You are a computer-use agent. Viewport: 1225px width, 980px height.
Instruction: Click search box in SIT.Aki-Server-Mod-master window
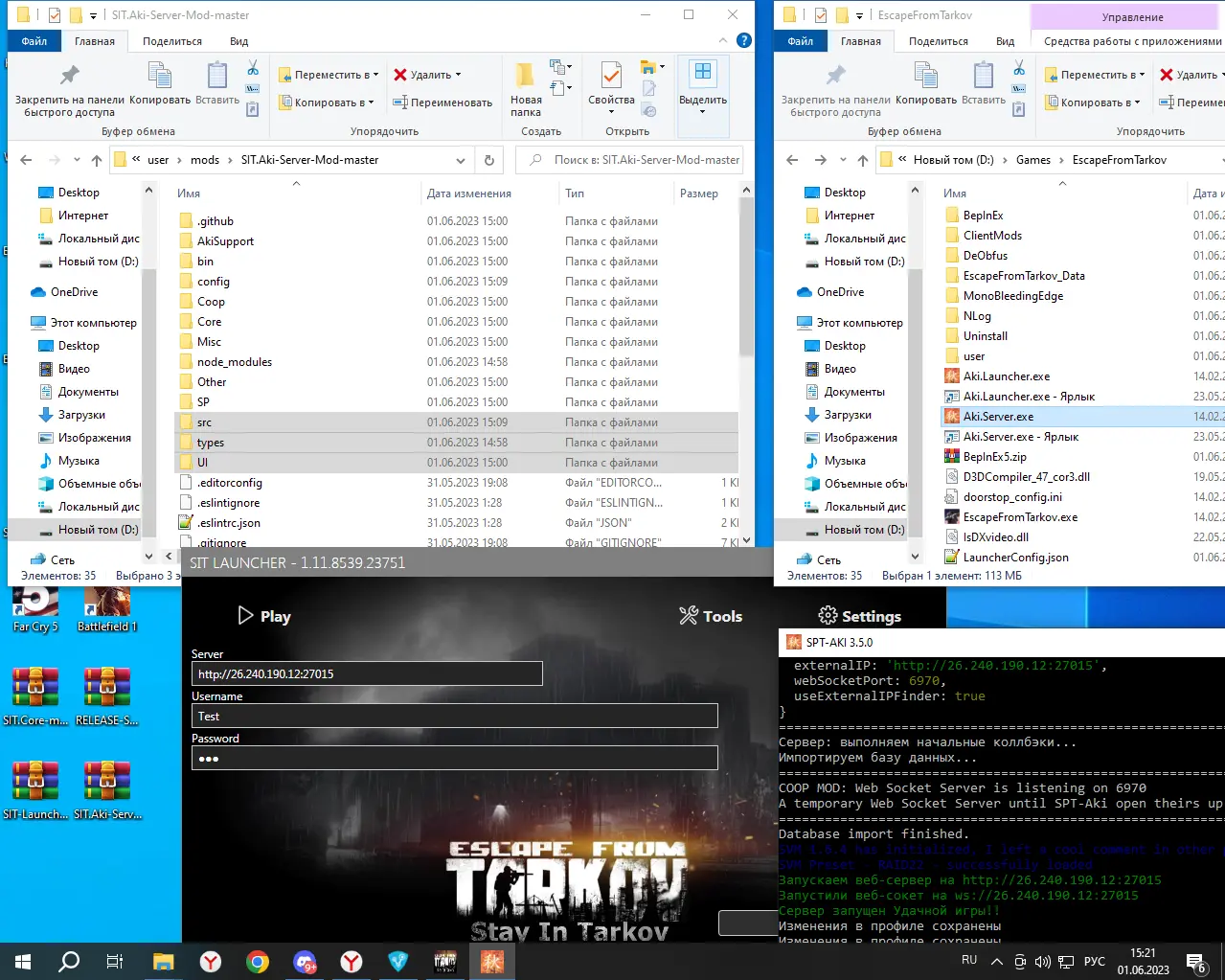click(629, 160)
